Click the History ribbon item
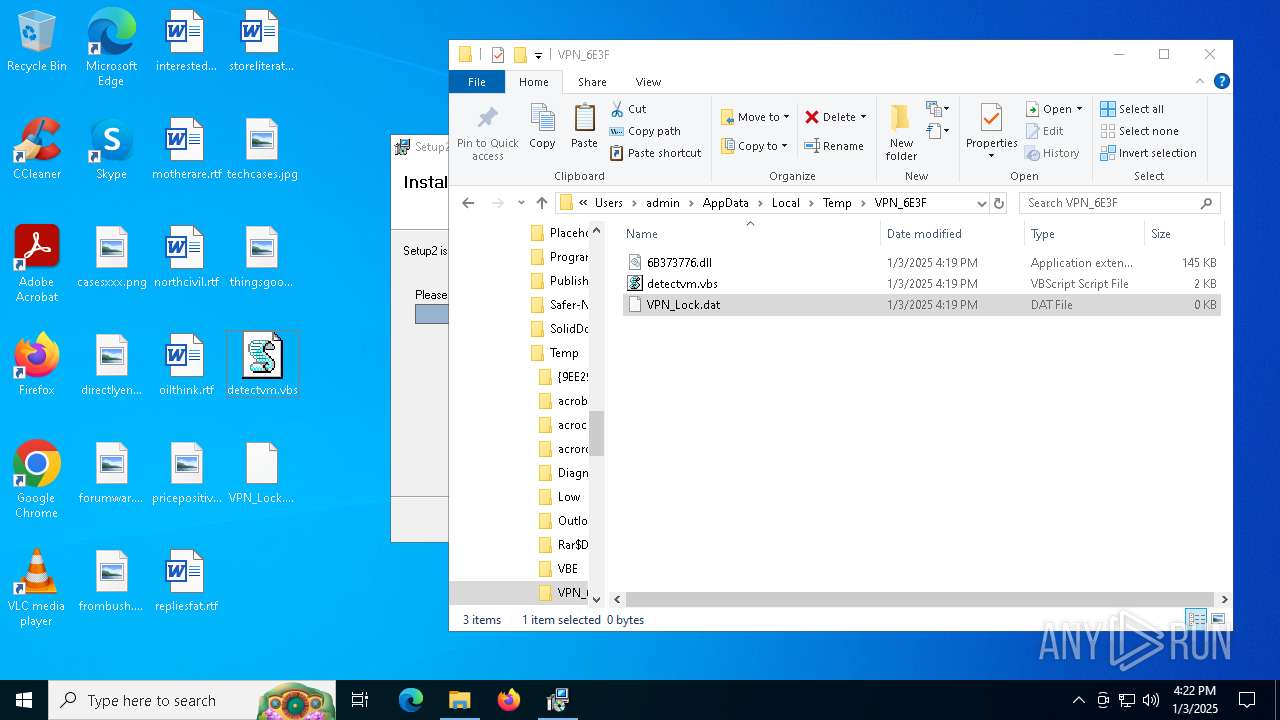Screen dimensions: 1280x720 coord(1052,153)
